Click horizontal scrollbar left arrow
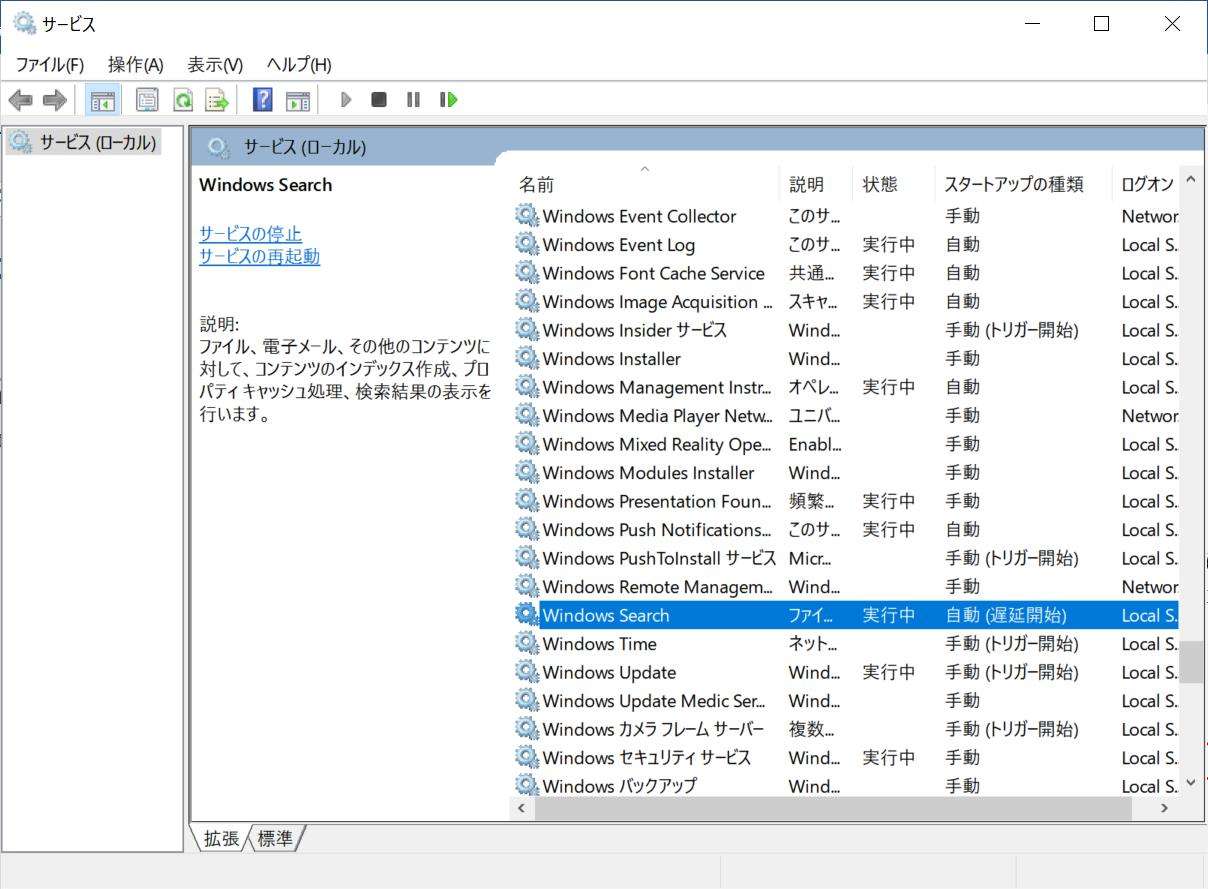Viewport: 1208px width, 889px height. (x=521, y=808)
